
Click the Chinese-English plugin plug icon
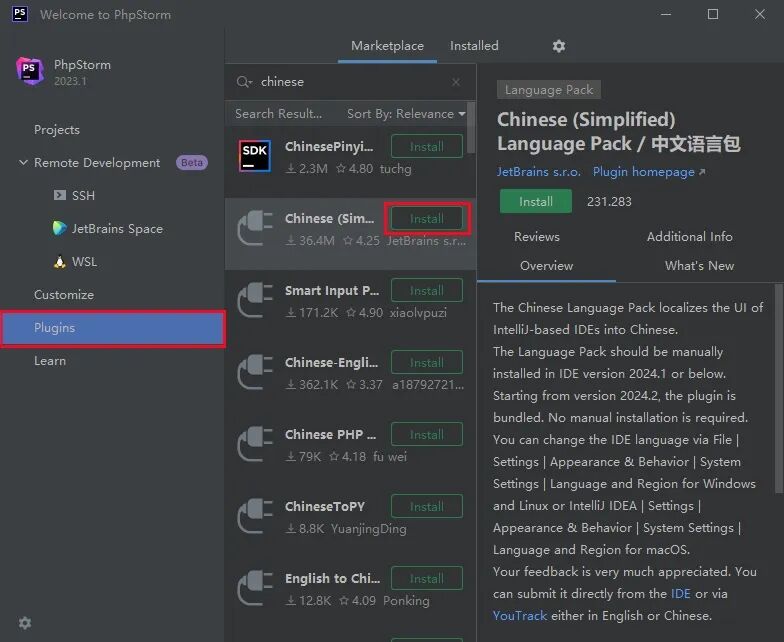coord(255,372)
